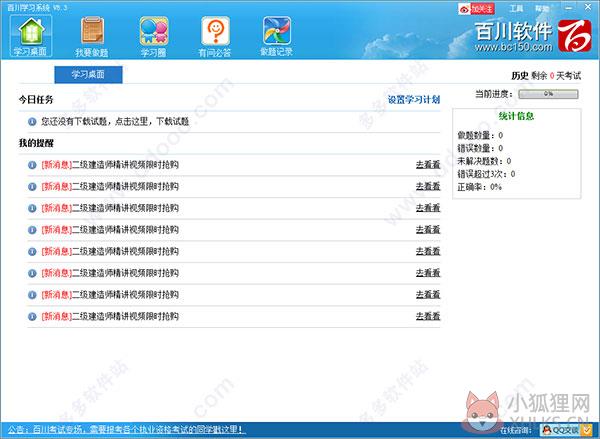Click the 正确率: 0% statistic

point(479,187)
